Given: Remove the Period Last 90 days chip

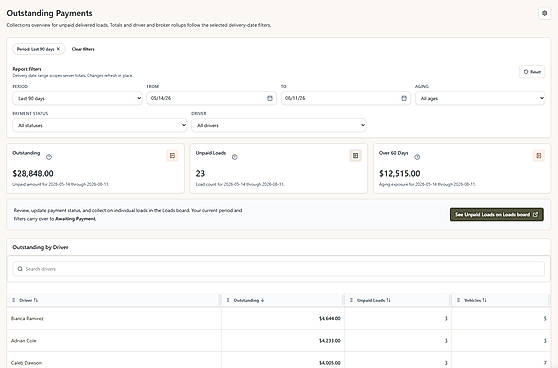Looking at the screenshot, I should coord(58,49).
